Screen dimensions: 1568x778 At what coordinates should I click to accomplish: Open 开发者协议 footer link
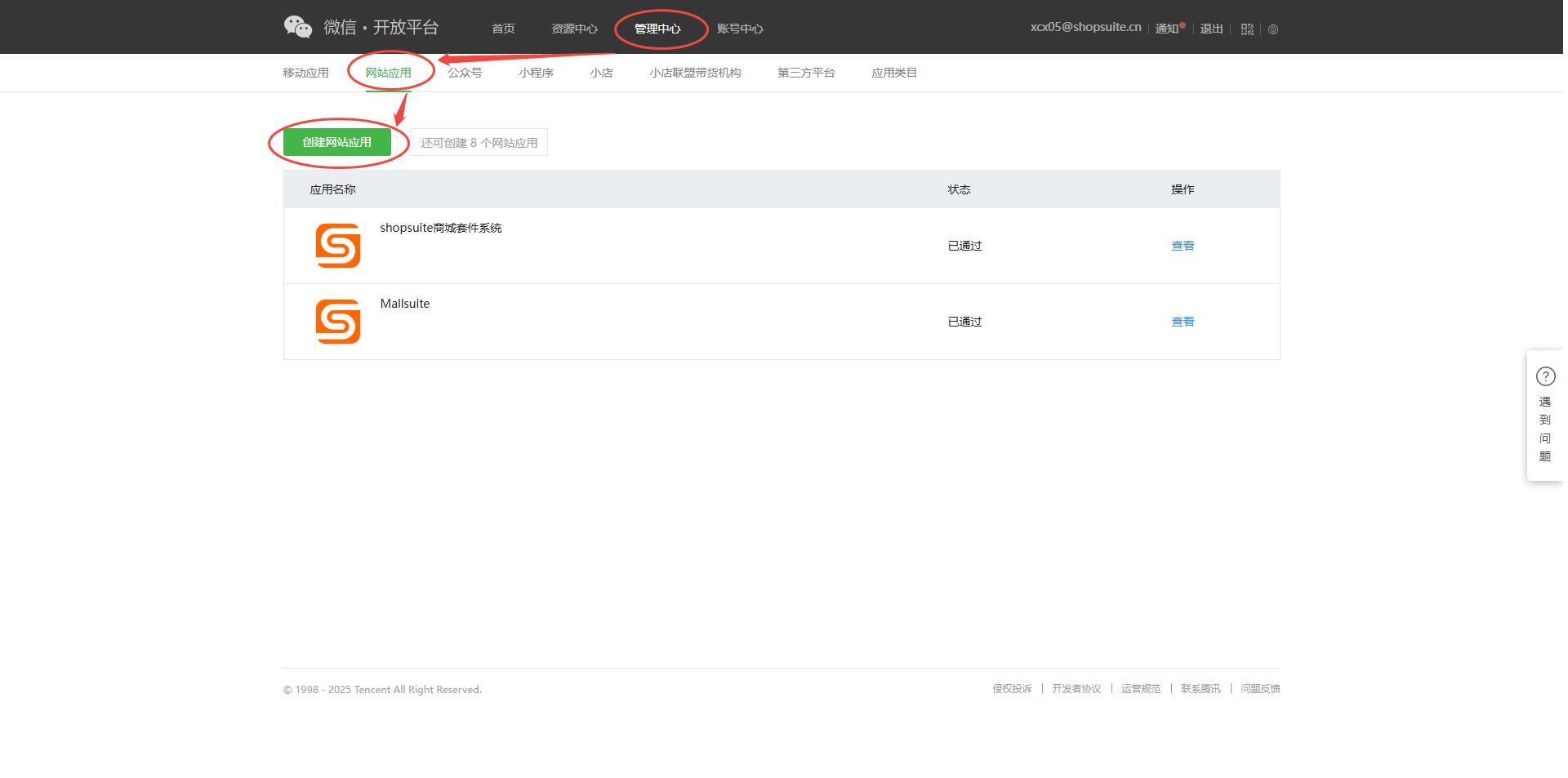[1076, 689]
